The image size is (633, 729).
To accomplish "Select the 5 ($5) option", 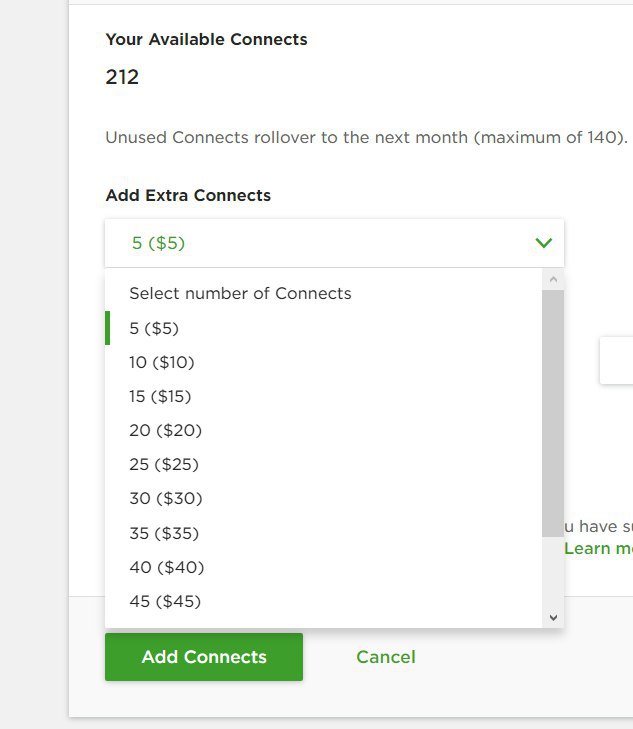I will click(323, 328).
